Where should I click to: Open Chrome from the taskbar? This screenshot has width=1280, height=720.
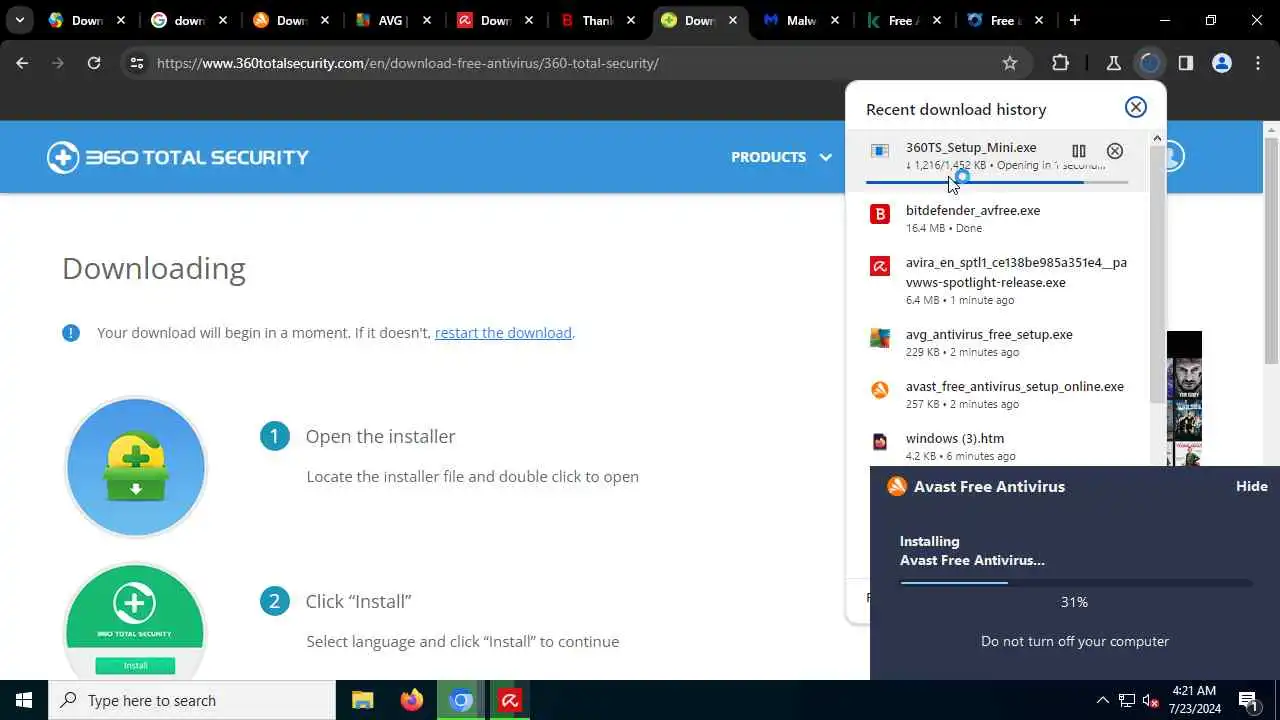click(x=461, y=700)
